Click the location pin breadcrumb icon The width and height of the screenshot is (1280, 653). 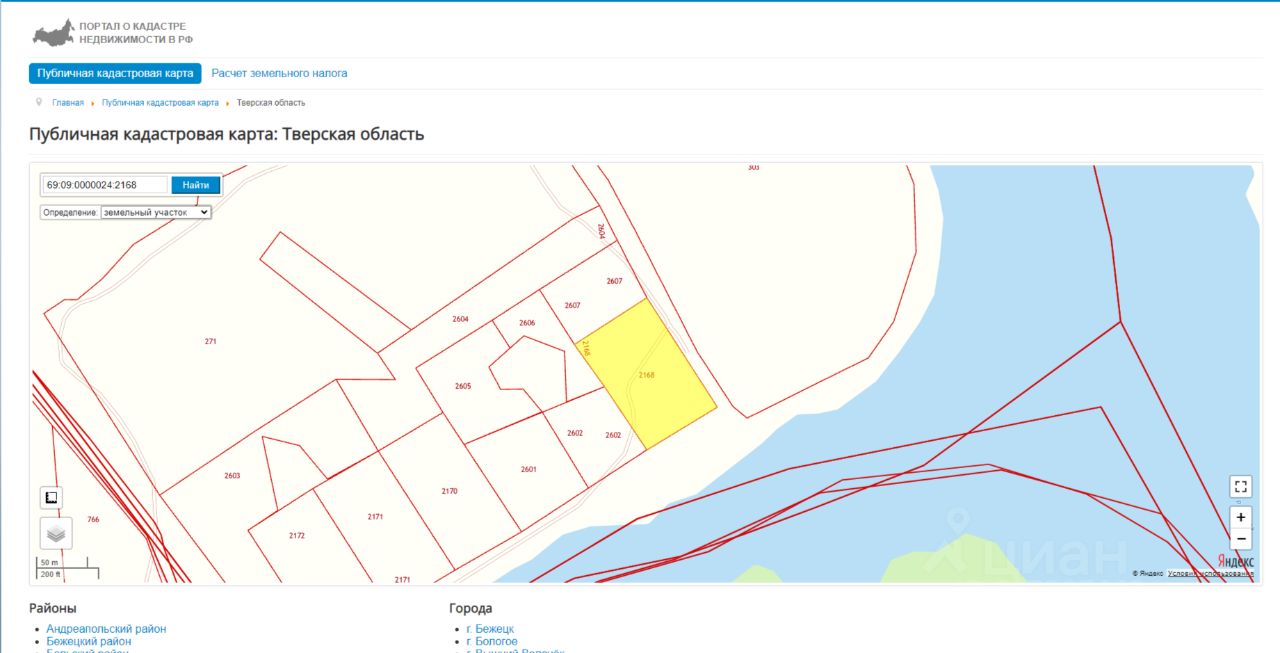(x=39, y=102)
